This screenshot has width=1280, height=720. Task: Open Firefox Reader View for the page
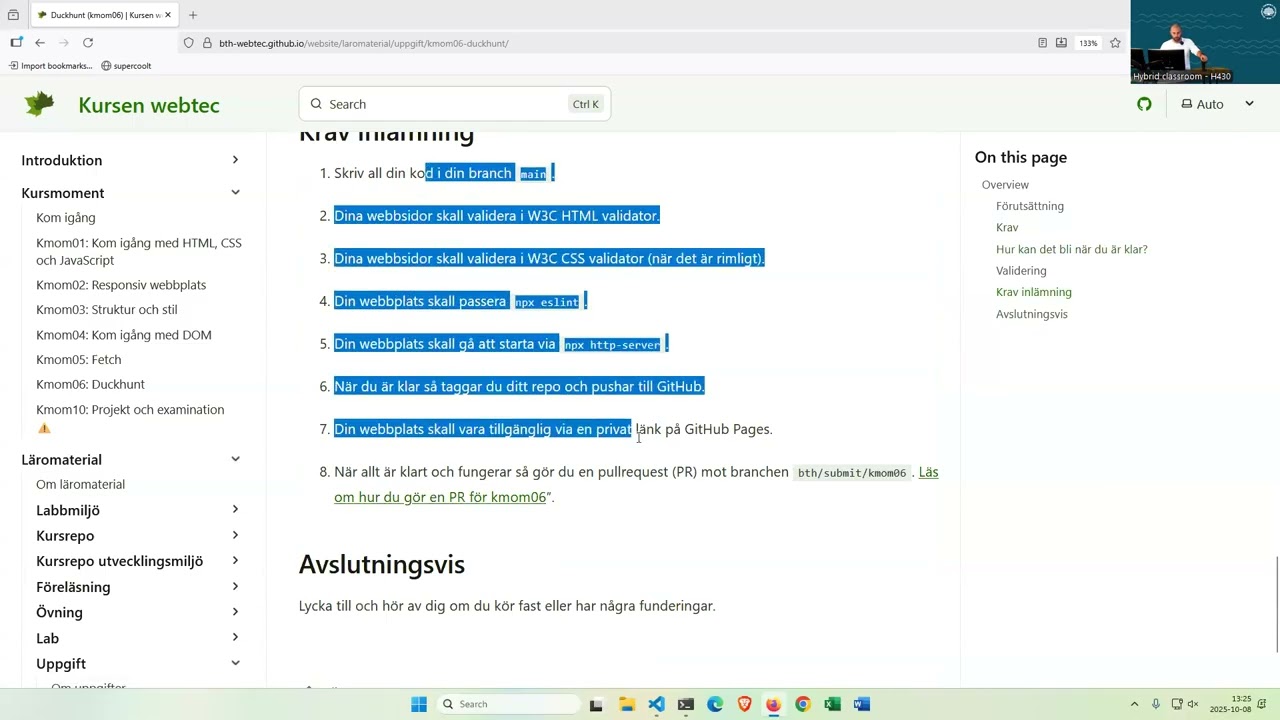pyautogui.click(x=1041, y=43)
